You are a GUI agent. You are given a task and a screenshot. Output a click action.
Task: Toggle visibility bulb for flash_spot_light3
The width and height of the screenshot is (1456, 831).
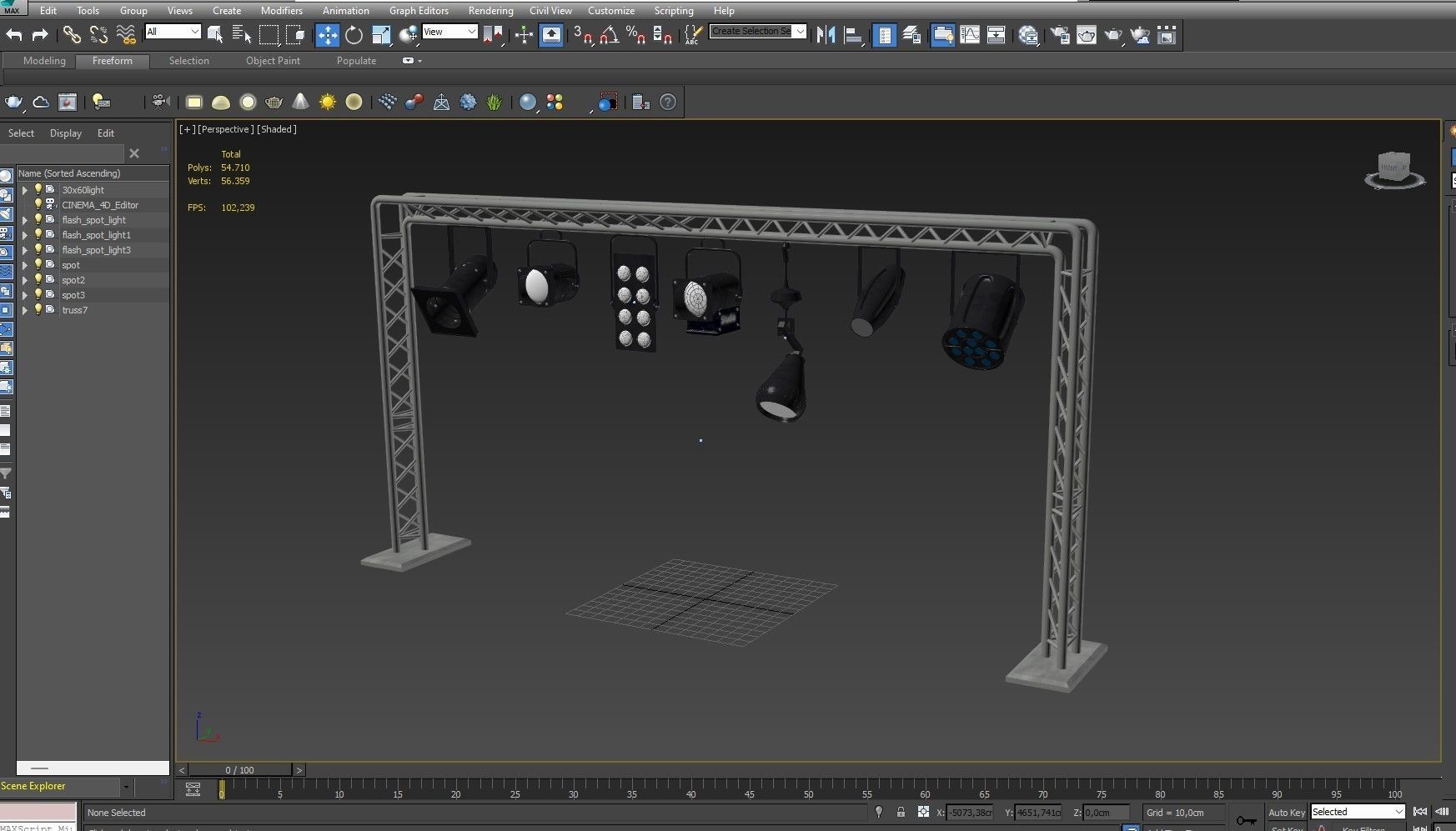pos(38,249)
